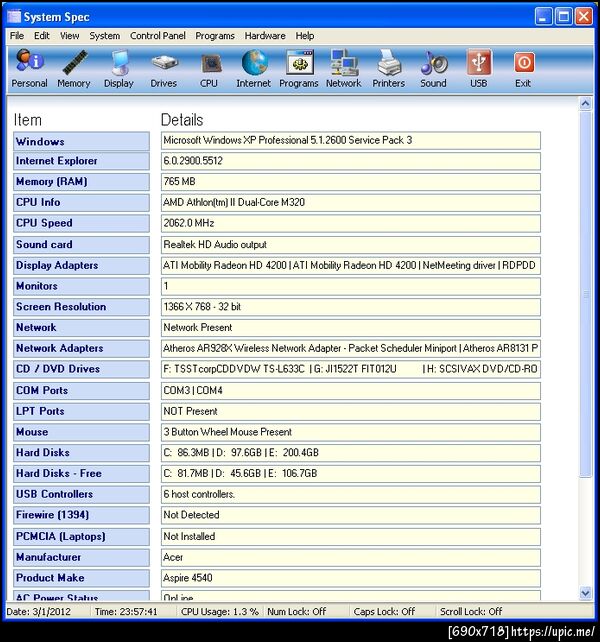Click the Product Make item button
The image size is (600, 642).
pyautogui.click(x=81, y=578)
